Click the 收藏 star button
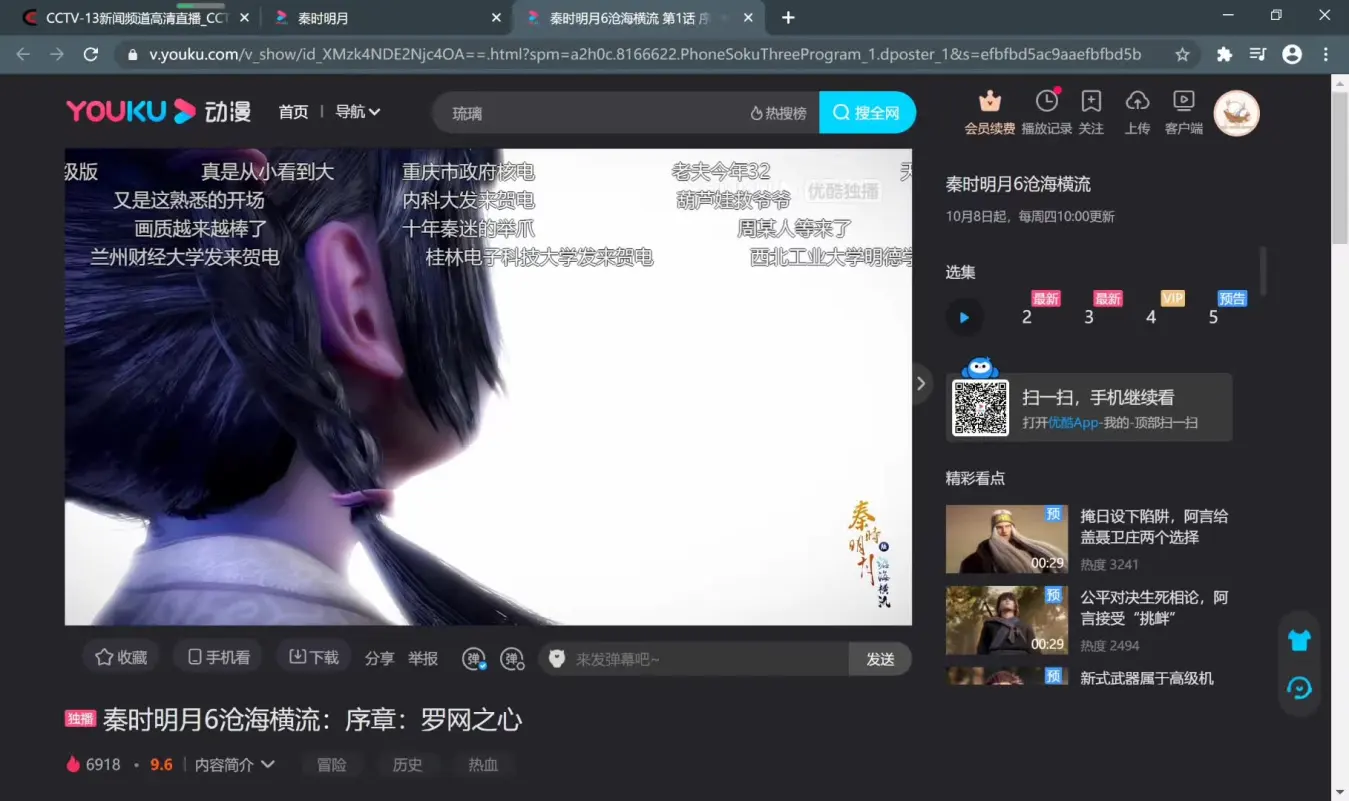This screenshot has width=1349, height=801. 121,657
